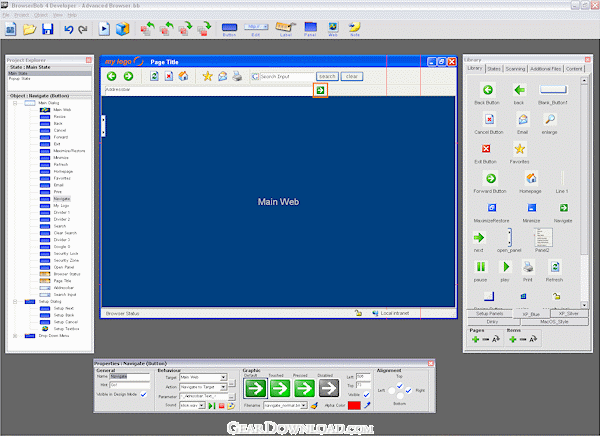Viewport: 600px width, 436px height.
Task: Toggle the Visible checkbox in Graphic section
Action: pos(366,395)
